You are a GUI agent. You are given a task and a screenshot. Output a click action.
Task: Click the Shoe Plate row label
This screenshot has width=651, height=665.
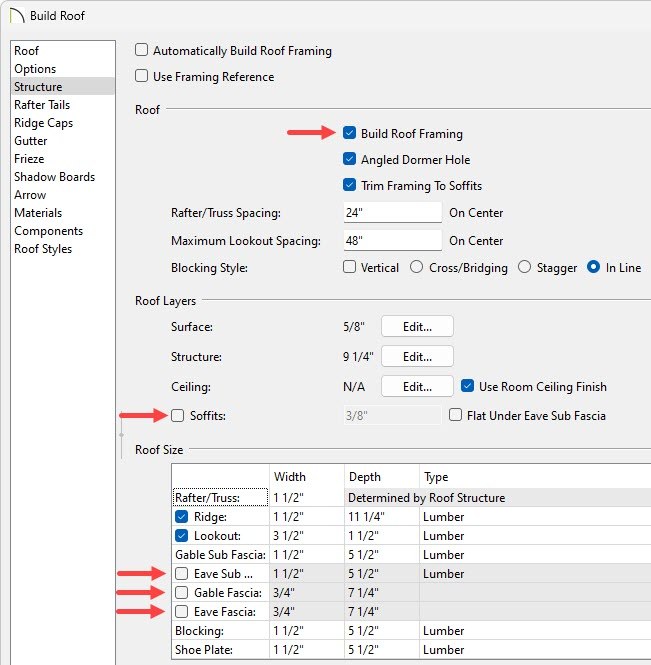coord(221,649)
